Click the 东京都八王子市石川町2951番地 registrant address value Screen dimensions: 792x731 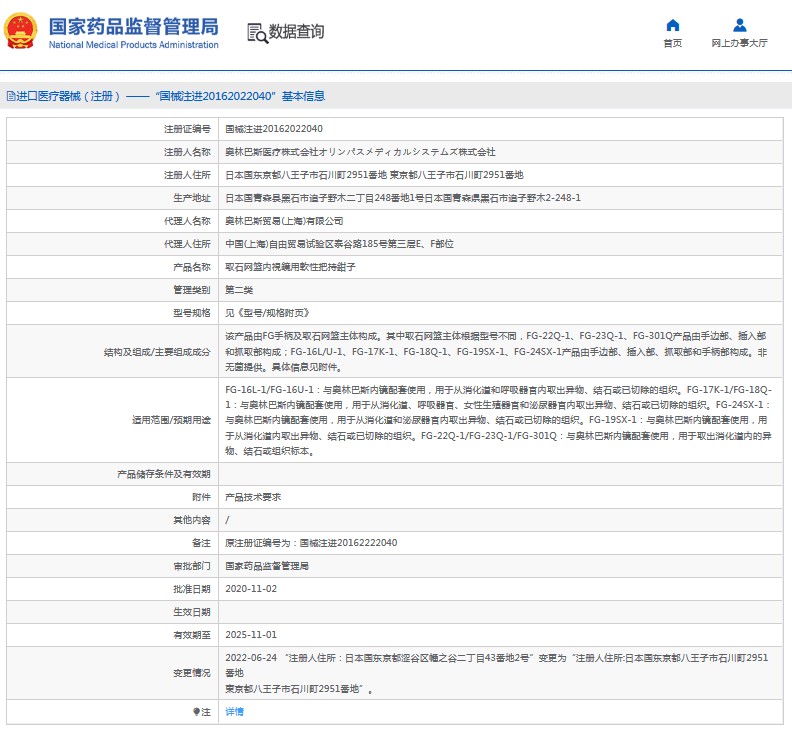(x=374, y=175)
